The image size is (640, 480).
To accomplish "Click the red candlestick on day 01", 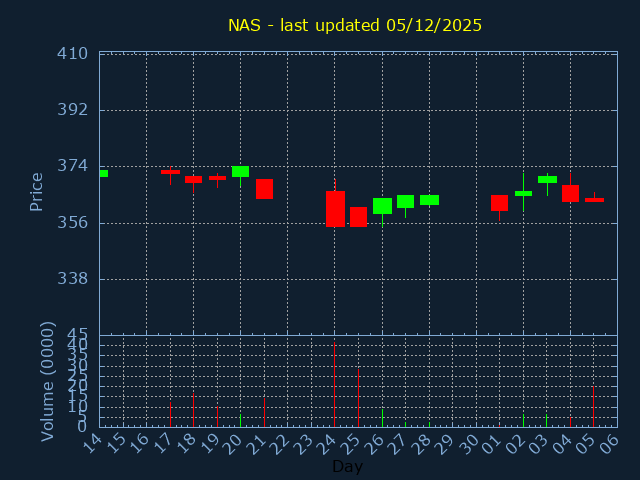I will coord(499,203).
